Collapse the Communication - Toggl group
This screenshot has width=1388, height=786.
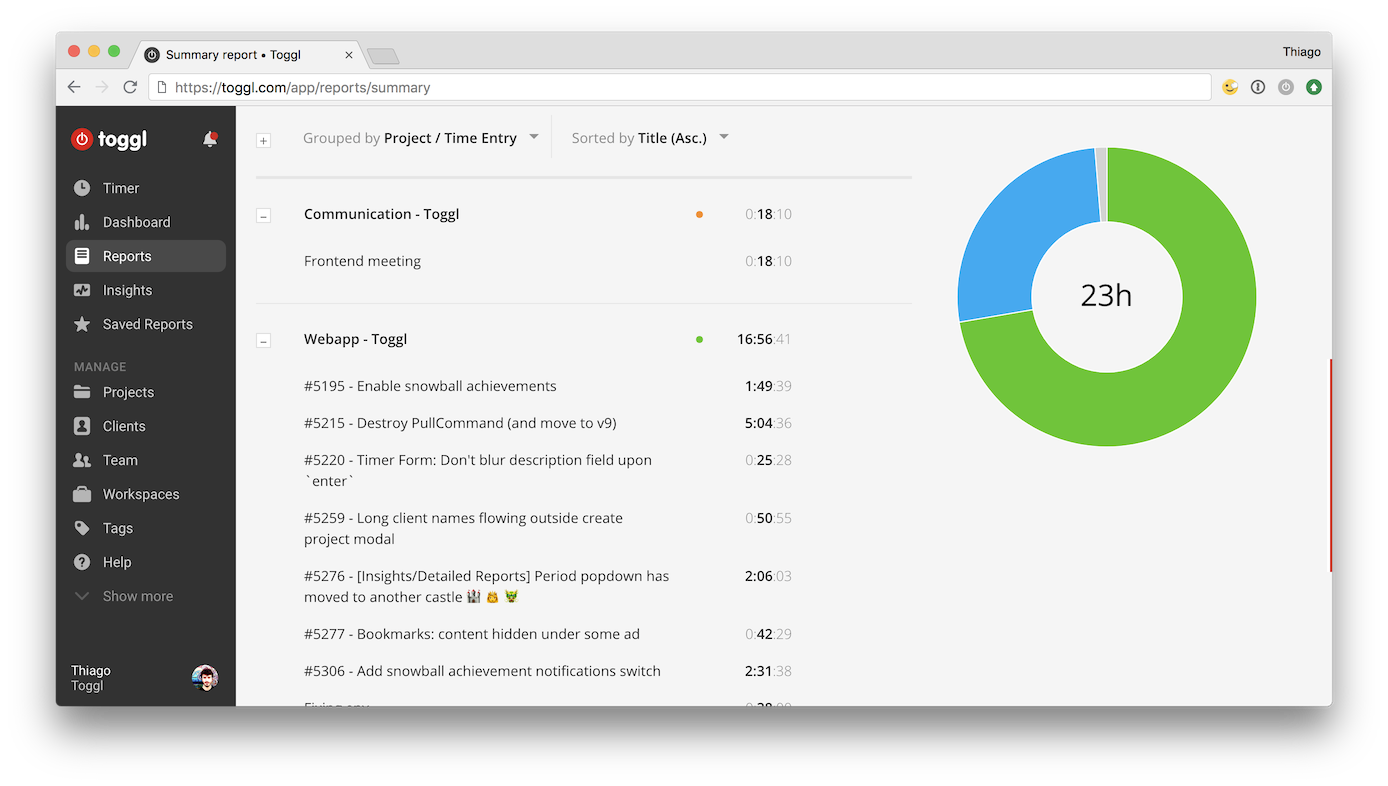pos(264,216)
